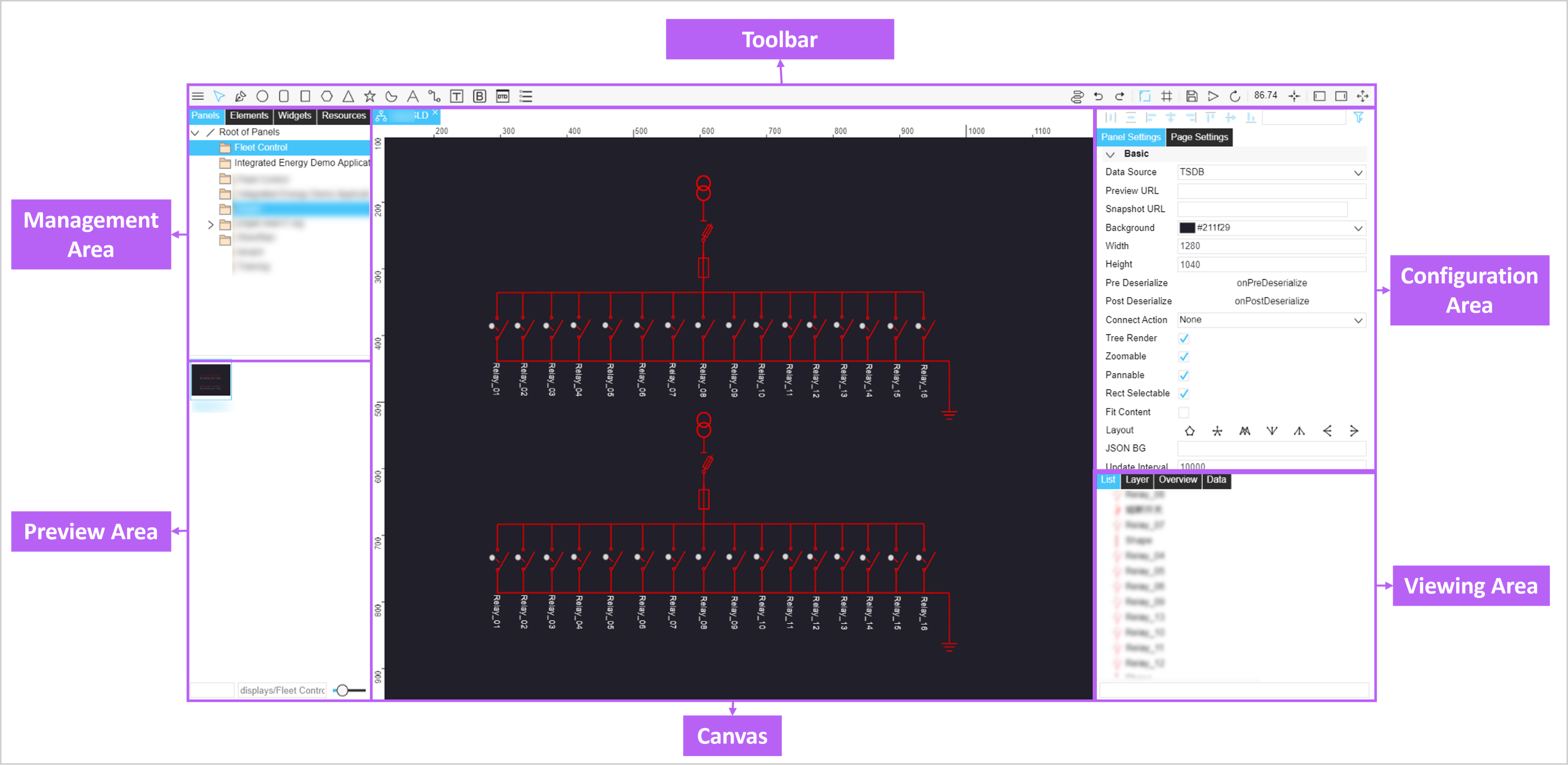Collapse the Root of Panels tree
The image size is (1568, 765).
tap(195, 132)
